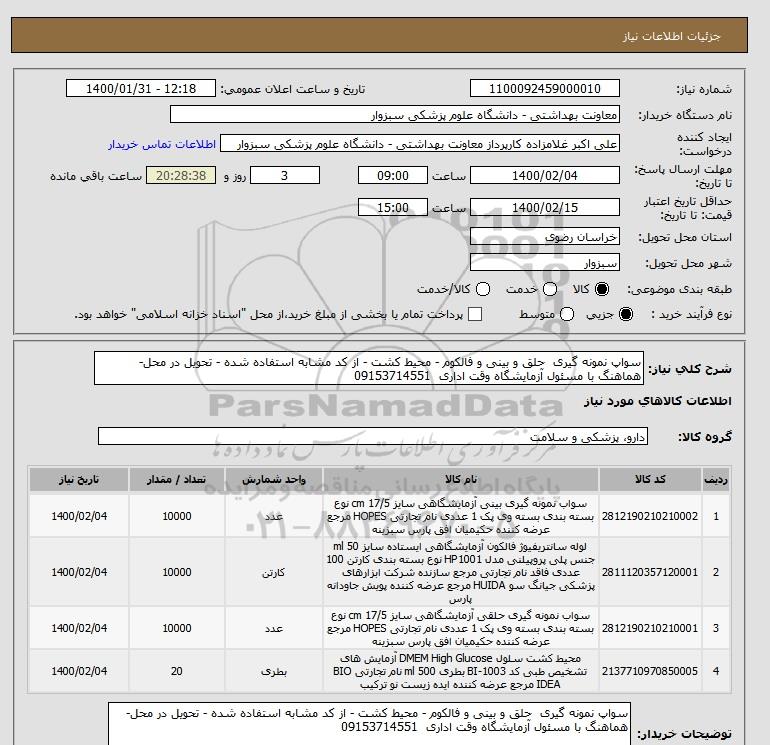Image resolution: width=770 pixels, height=745 pixels.
Task: Click the remaining time counter 20:28:38
Action: click(x=181, y=175)
